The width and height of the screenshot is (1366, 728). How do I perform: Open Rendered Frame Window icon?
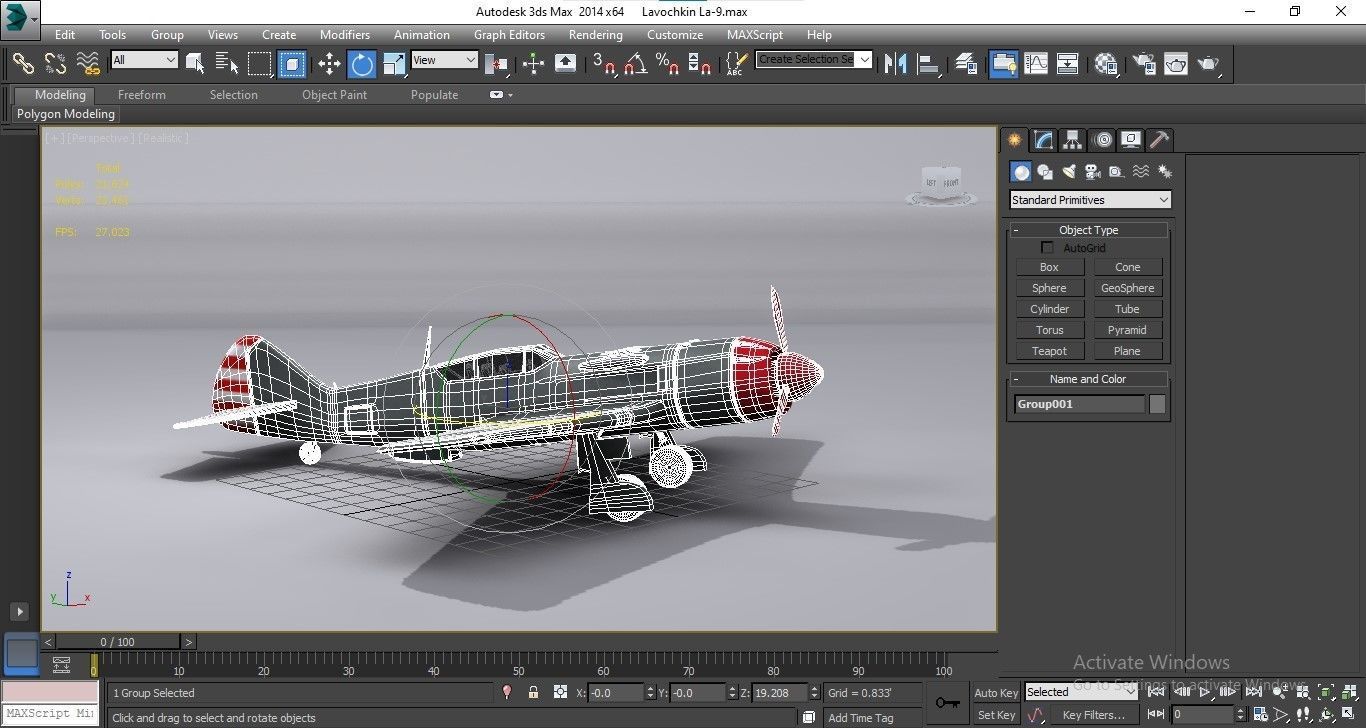(x=1176, y=64)
